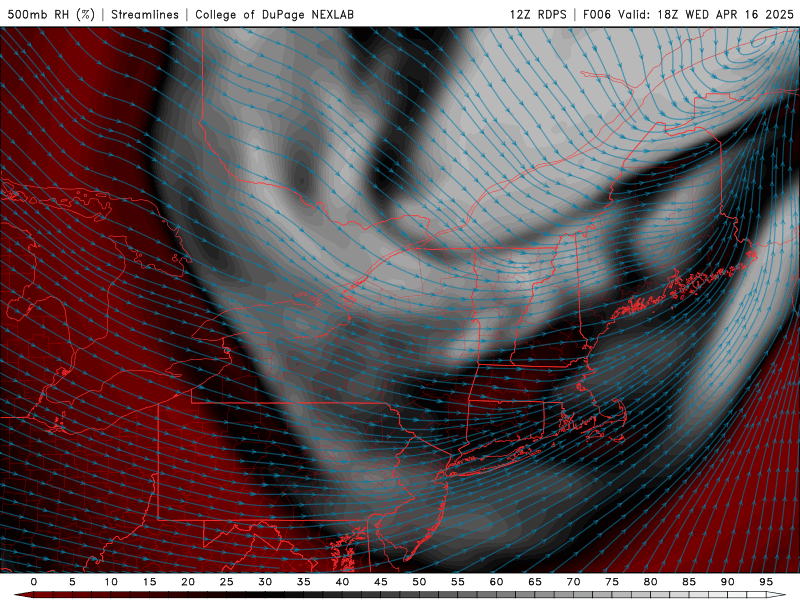This screenshot has width=800, height=600.
Task: Click the colorbar value '45'
Action: 381,582
